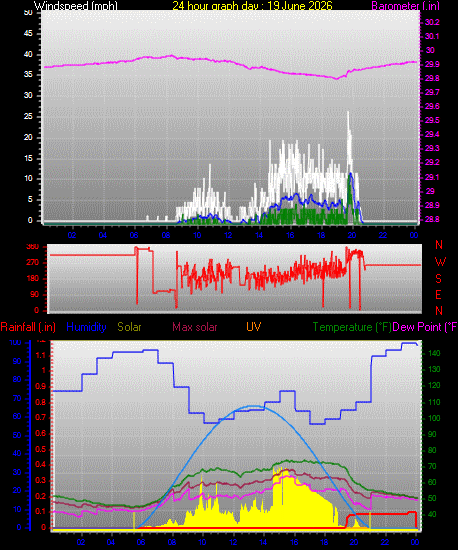
Task: Click the S wind direction label
Action: tap(438, 279)
